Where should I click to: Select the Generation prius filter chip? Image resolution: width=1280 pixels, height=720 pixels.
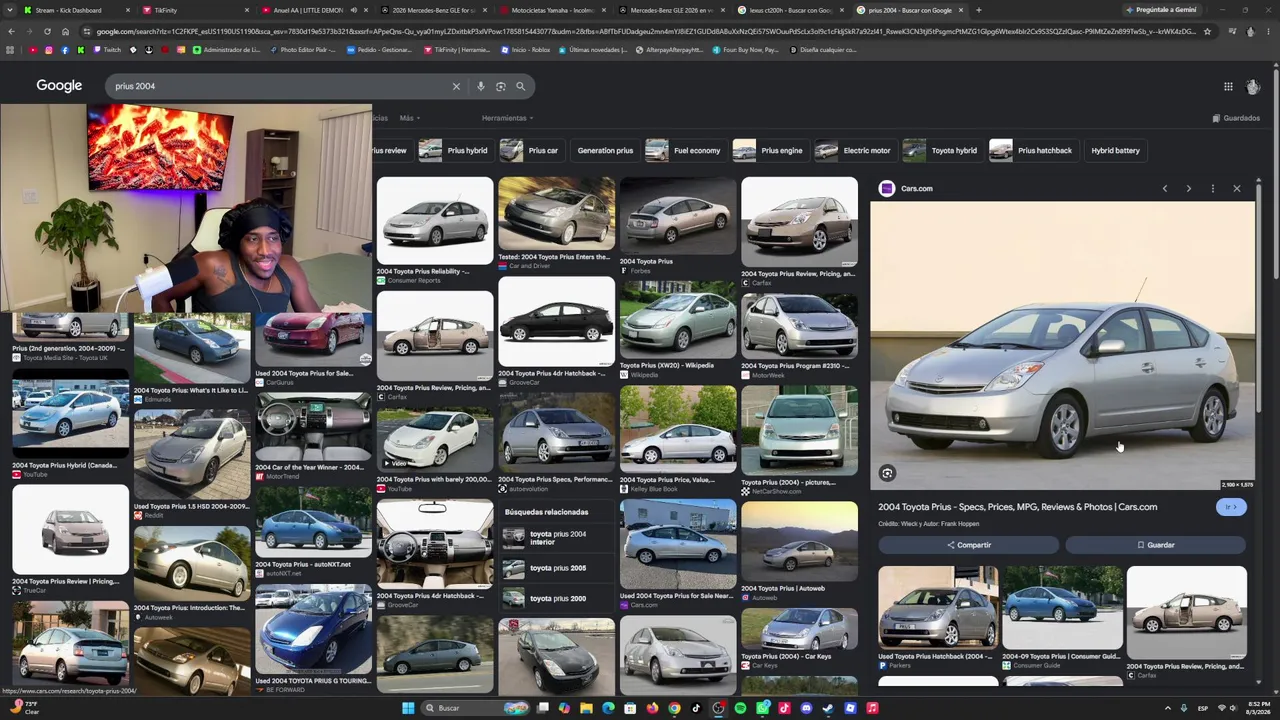[x=605, y=150]
